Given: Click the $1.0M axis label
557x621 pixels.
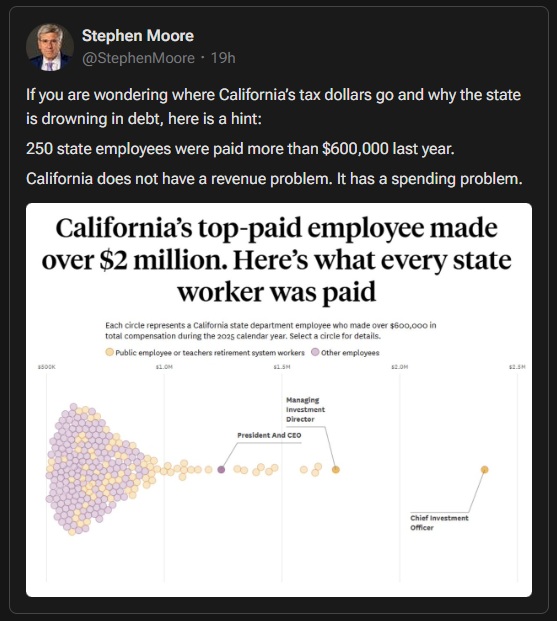Looking at the screenshot, I should pyautogui.click(x=164, y=367).
